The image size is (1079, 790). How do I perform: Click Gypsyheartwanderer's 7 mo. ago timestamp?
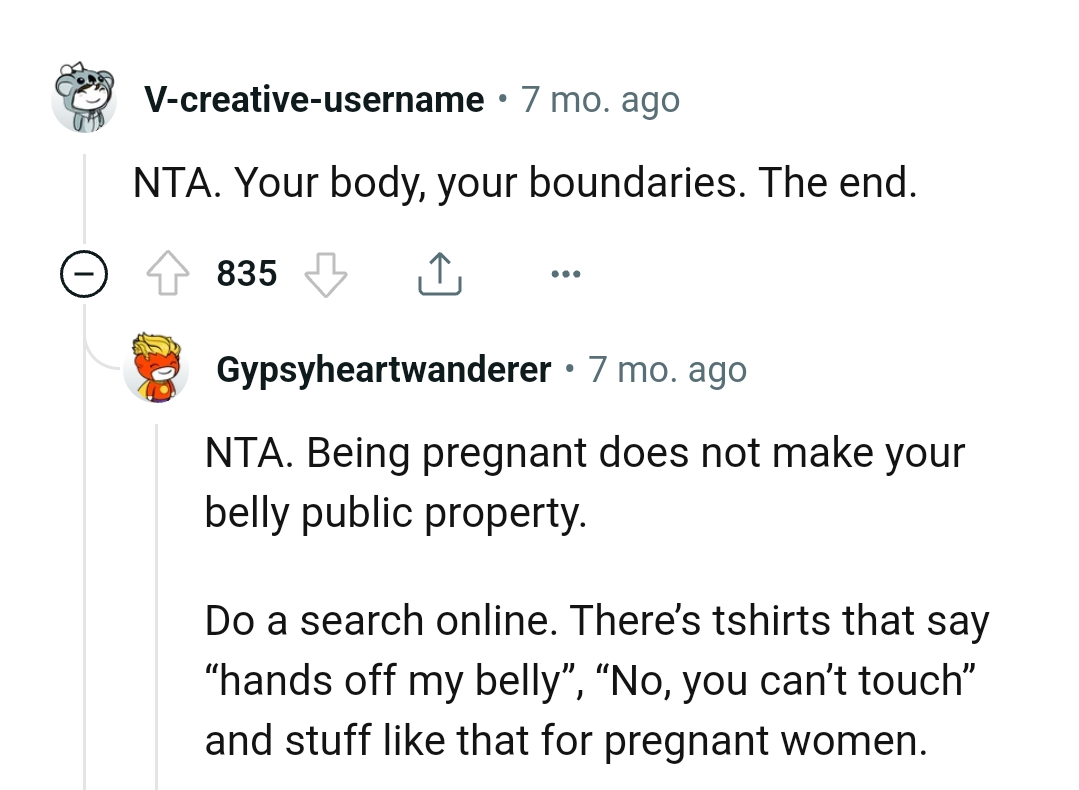tap(668, 368)
